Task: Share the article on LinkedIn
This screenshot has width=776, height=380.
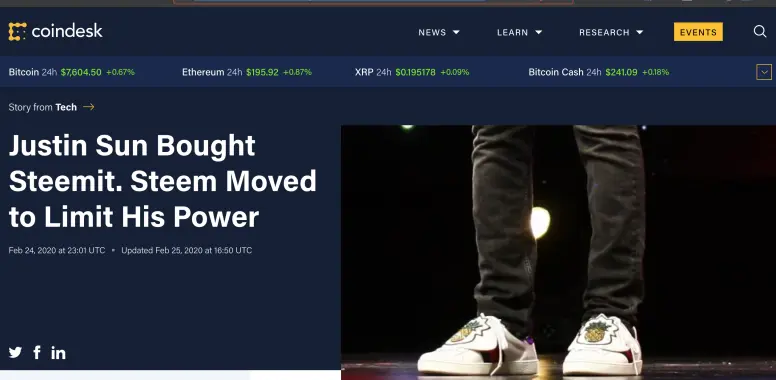Action: pos(58,352)
